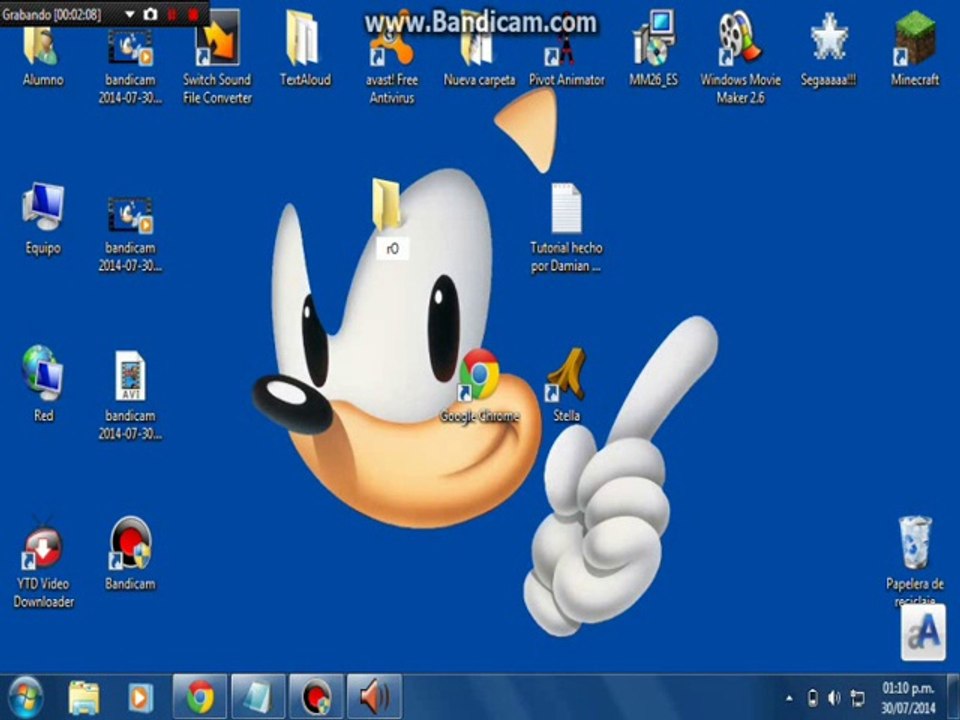960x720 pixels.
Task: Click the Show desktop button
Action: [953, 697]
